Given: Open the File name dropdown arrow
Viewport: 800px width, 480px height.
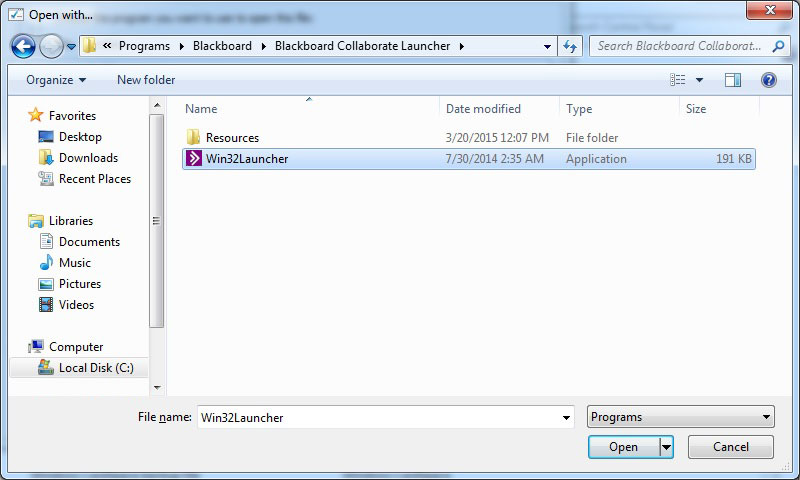Looking at the screenshot, I should [x=566, y=417].
